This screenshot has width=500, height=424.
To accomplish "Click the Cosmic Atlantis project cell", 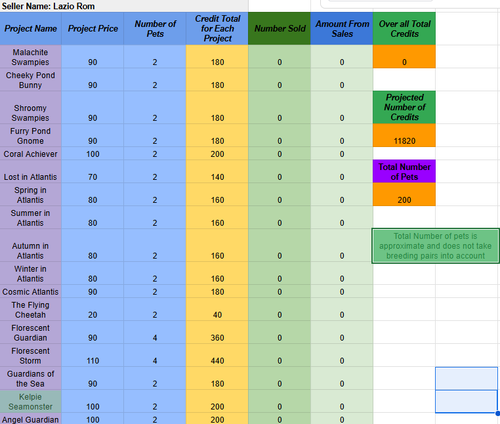I will tap(31, 291).
